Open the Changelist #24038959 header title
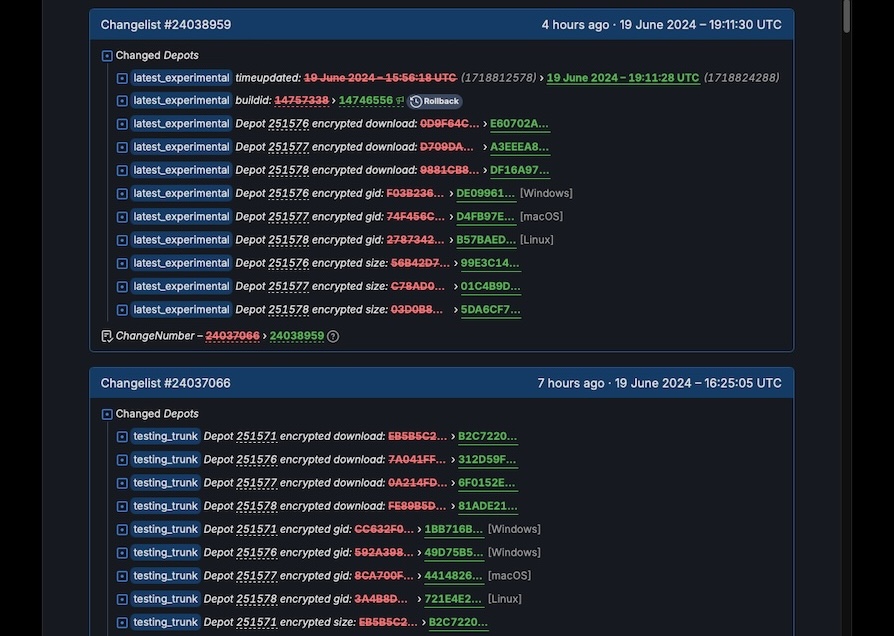Image resolution: width=894 pixels, height=636 pixels. pyautogui.click(x=165, y=24)
